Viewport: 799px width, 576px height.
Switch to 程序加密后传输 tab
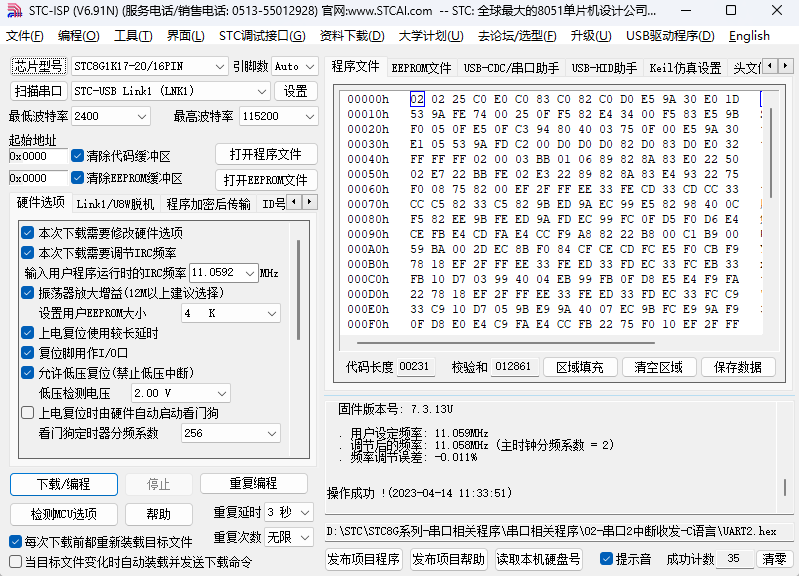pos(208,204)
